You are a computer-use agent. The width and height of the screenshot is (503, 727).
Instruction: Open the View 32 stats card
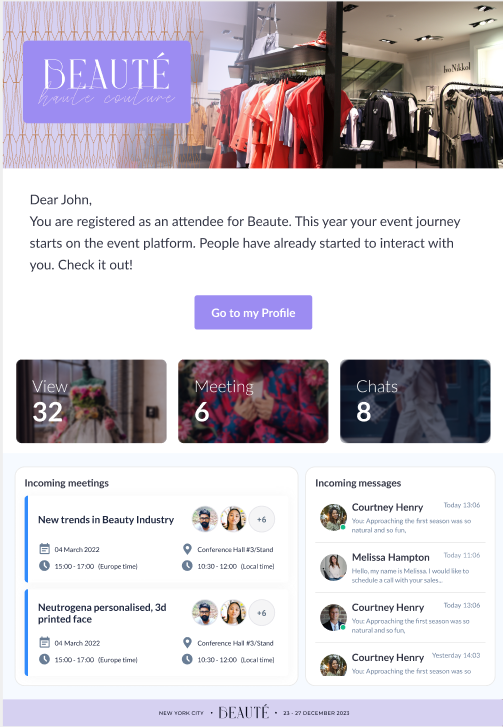pos(91,401)
